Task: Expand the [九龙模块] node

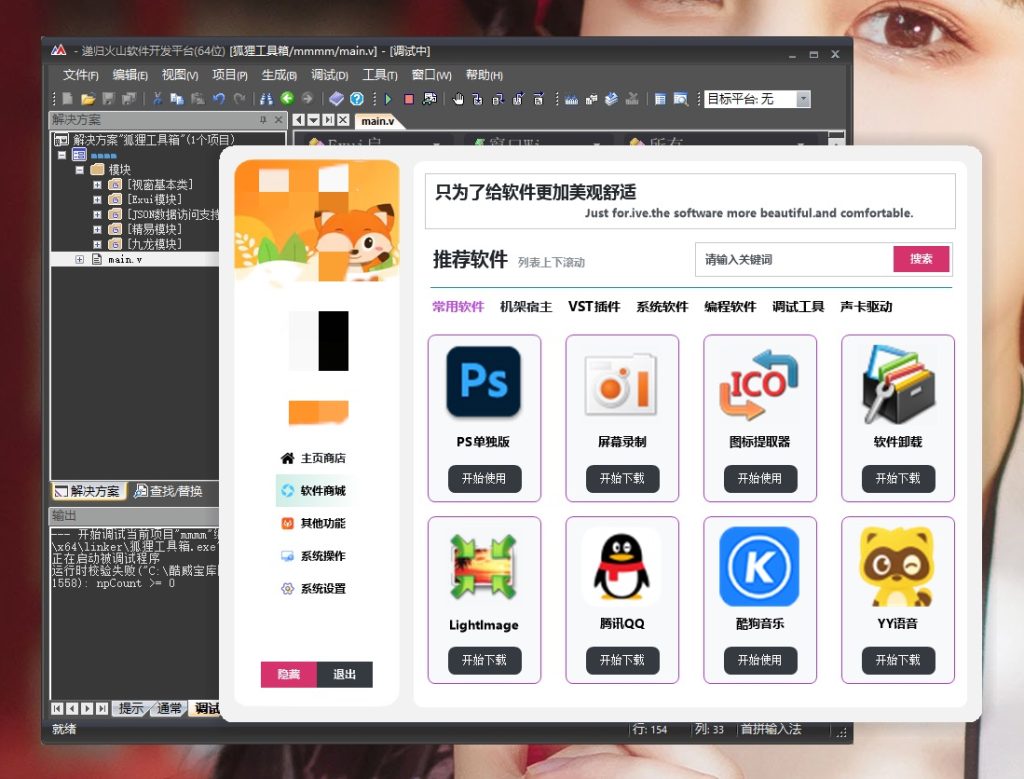Action: point(97,244)
